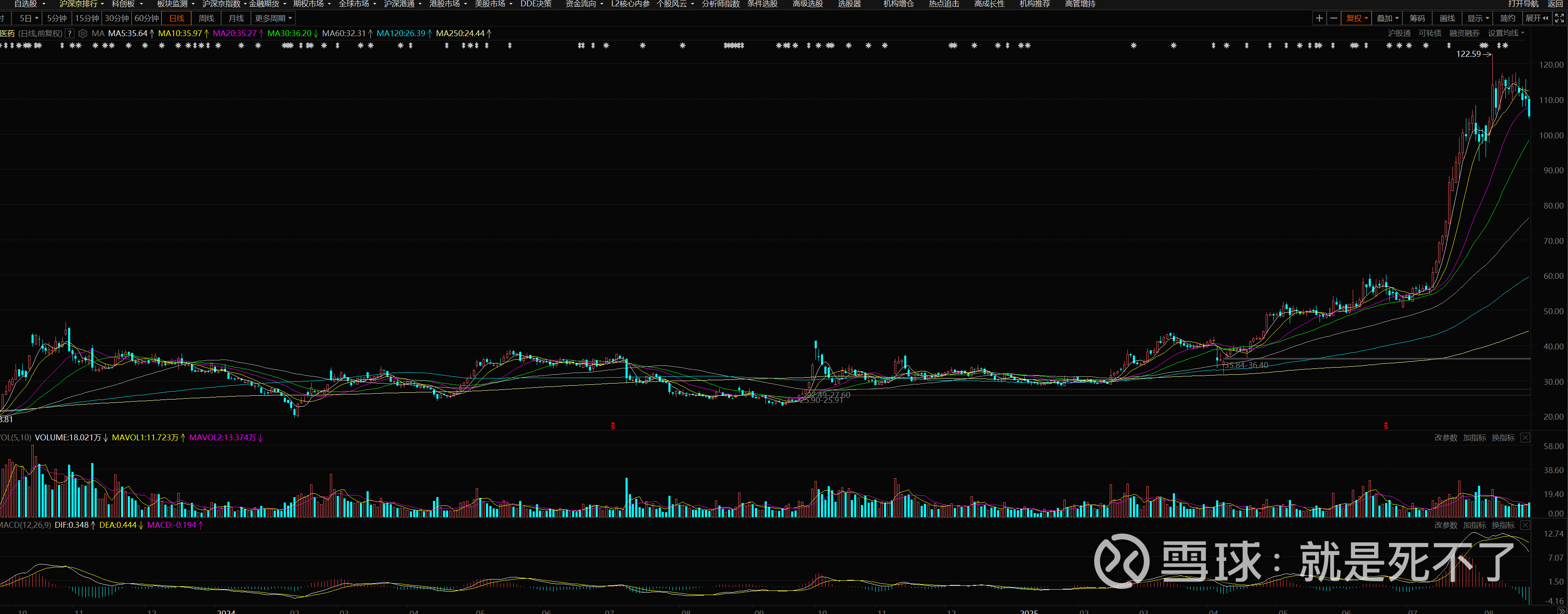The height and width of the screenshot is (614, 1568).
Task: Open the 复权 dropdown
Action: pyautogui.click(x=1357, y=18)
